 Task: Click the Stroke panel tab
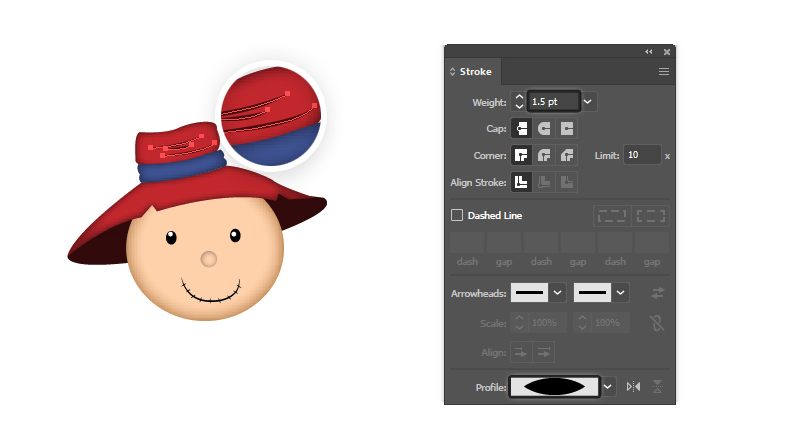[474, 72]
